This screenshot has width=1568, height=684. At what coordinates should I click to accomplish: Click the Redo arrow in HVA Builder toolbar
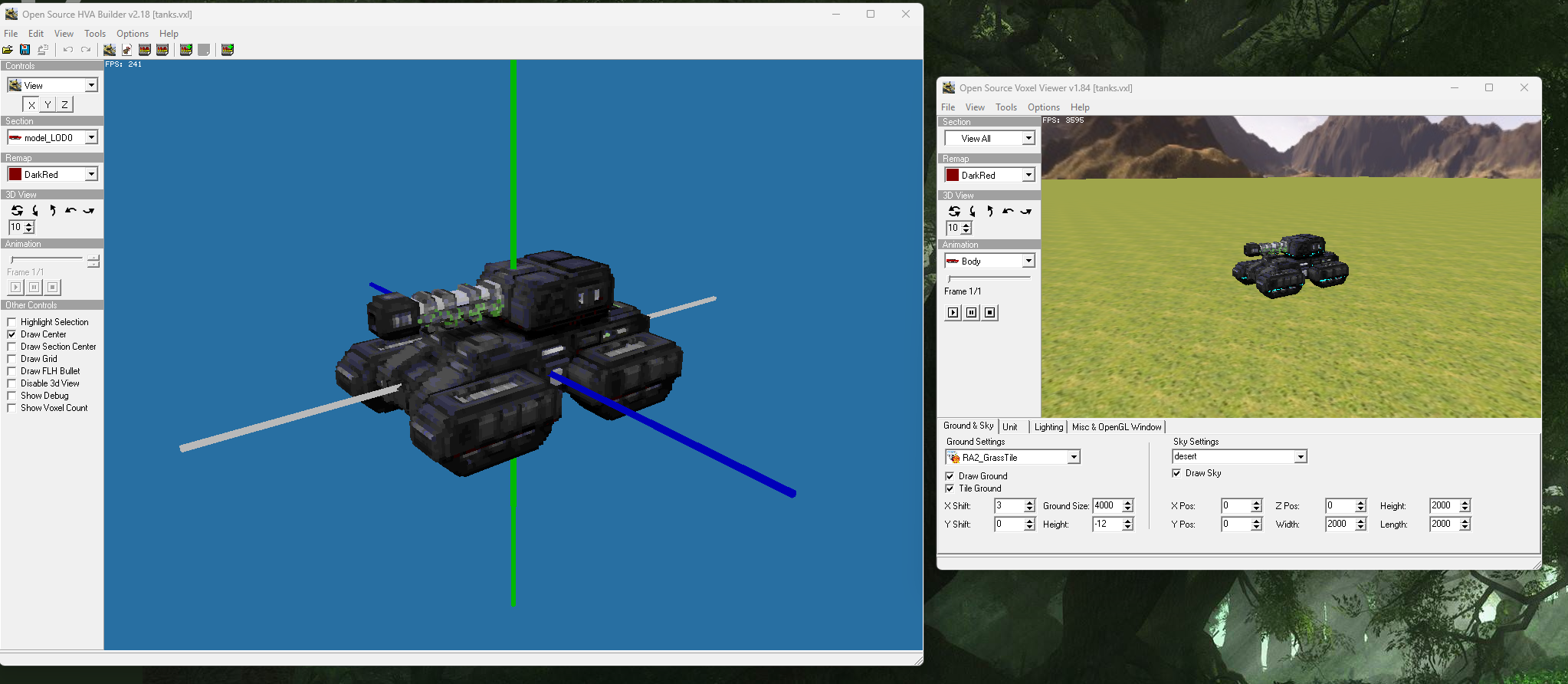pyautogui.click(x=86, y=50)
